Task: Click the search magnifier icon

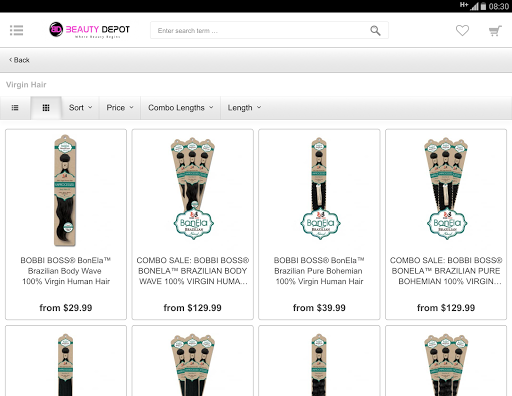Action: [x=375, y=31]
